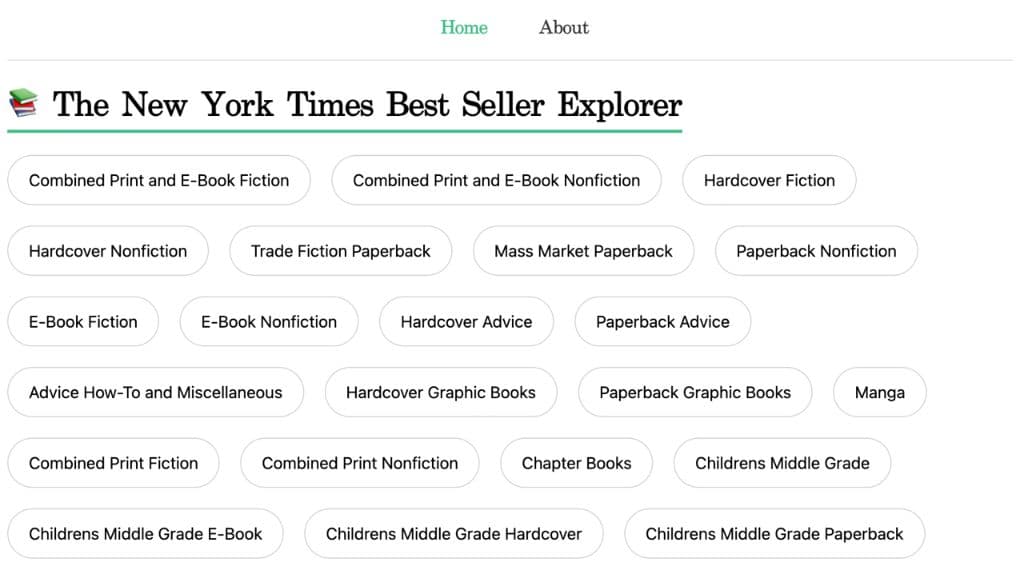Choose the E-Book Fiction list
The height and width of the screenshot is (570, 1024).
83,321
